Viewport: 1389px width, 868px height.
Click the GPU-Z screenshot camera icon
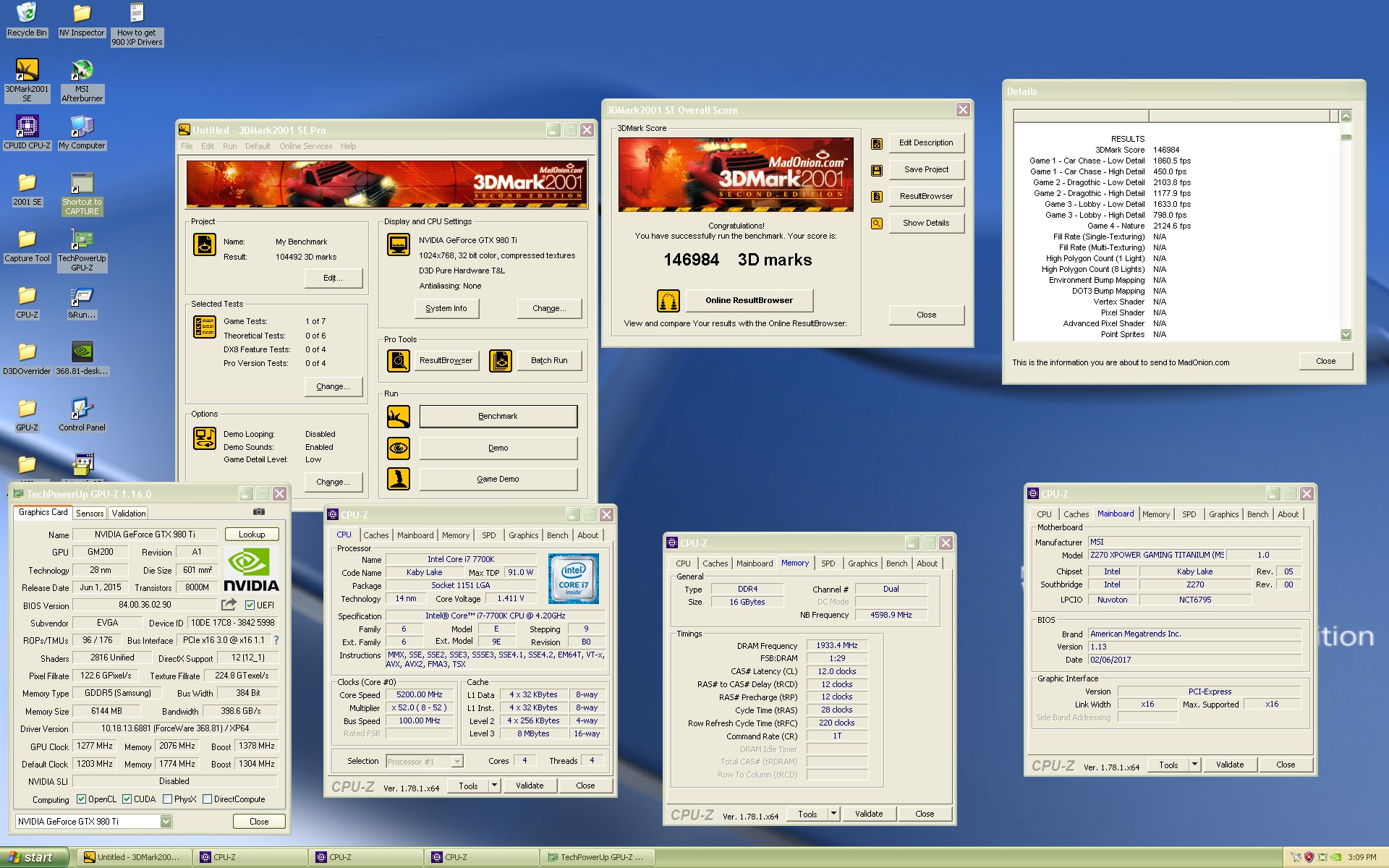[259, 512]
